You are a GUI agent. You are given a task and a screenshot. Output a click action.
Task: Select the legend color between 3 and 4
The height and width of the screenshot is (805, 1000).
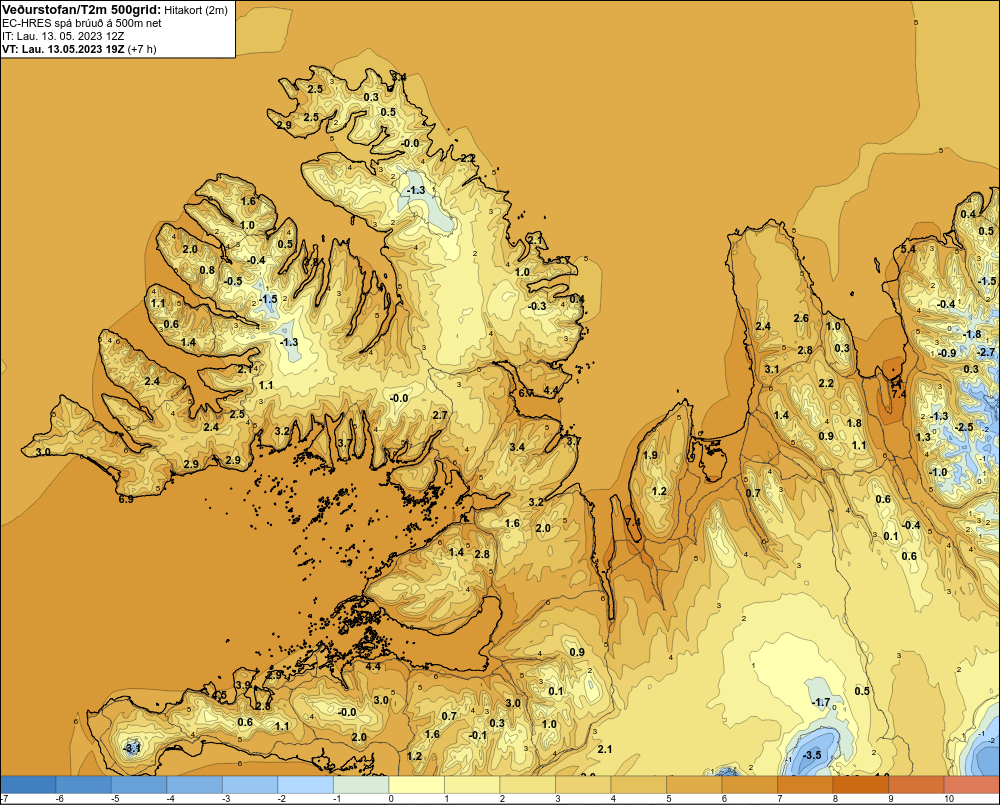tap(583, 785)
